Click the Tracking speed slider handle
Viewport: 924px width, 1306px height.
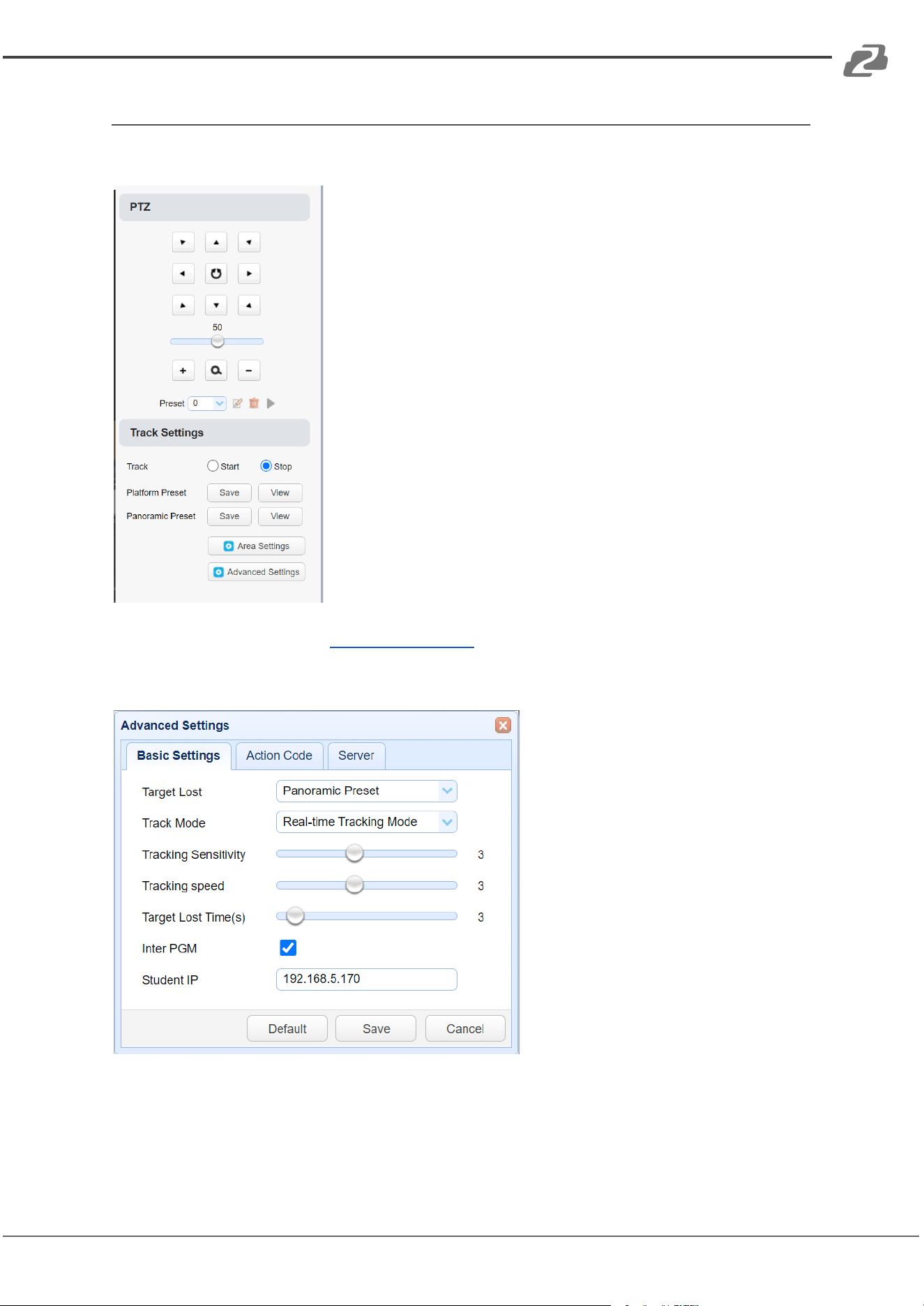click(x=355, y=885)
